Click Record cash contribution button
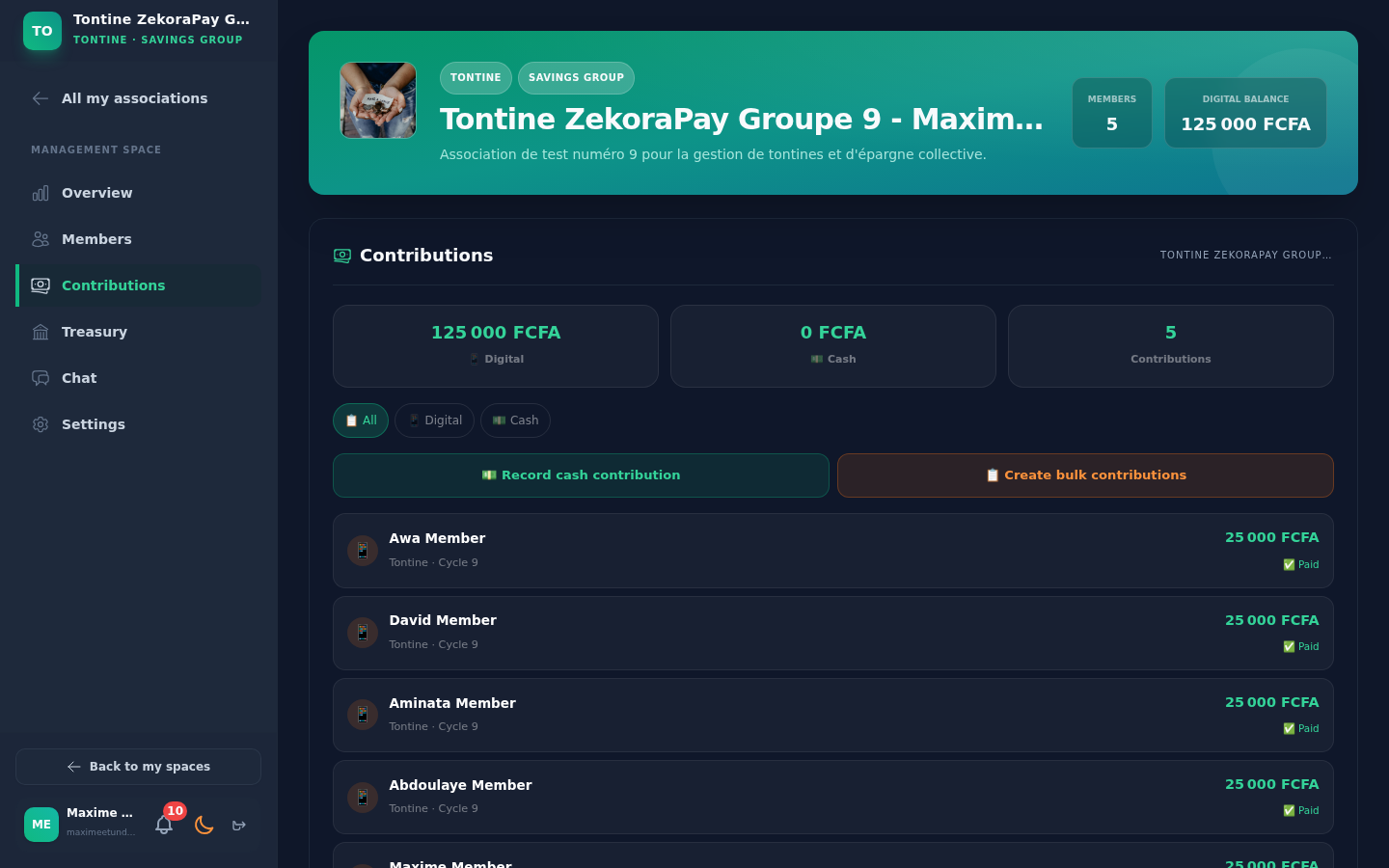1389x868 pixels. [x=581, y=475]
